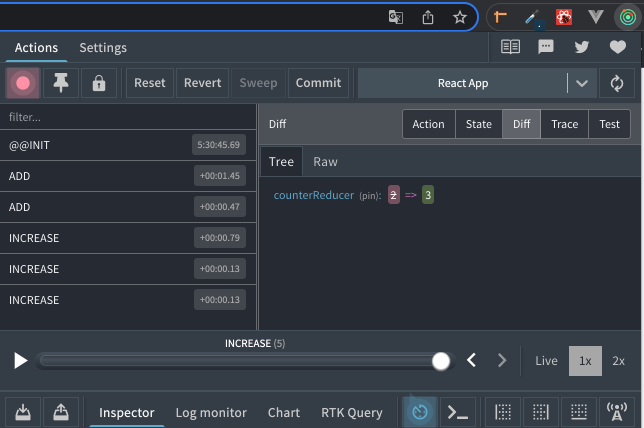Pin actions with the pushpin icon

click(x=61, y=83)
